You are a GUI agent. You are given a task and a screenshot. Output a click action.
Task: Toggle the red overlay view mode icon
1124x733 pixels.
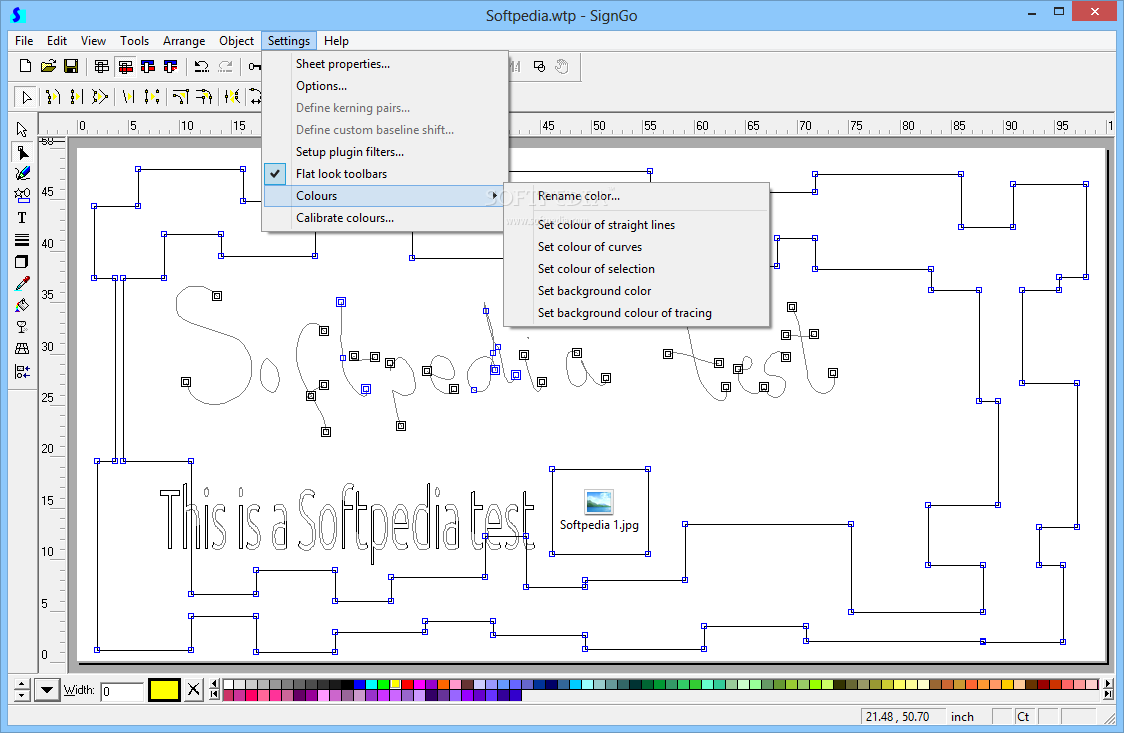125,67
